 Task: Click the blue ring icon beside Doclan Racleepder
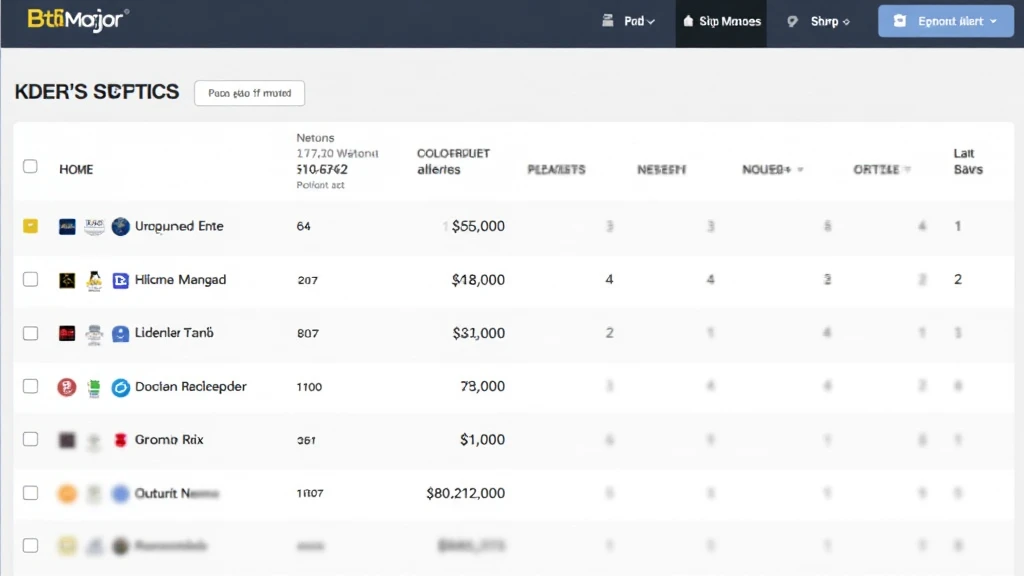click(121, 387)
